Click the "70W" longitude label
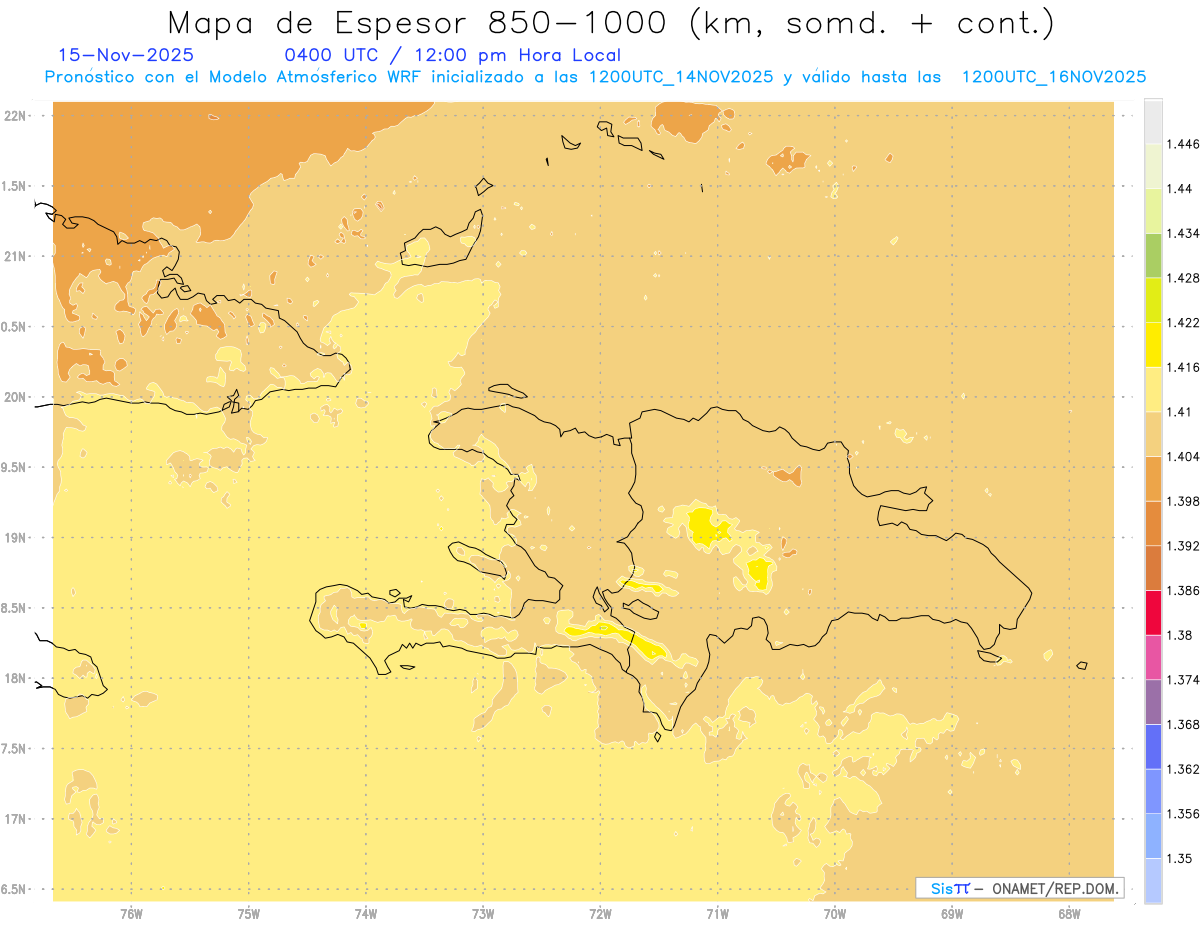The width and height of the screenshot is (1200, 927). [x=835, y=913]
